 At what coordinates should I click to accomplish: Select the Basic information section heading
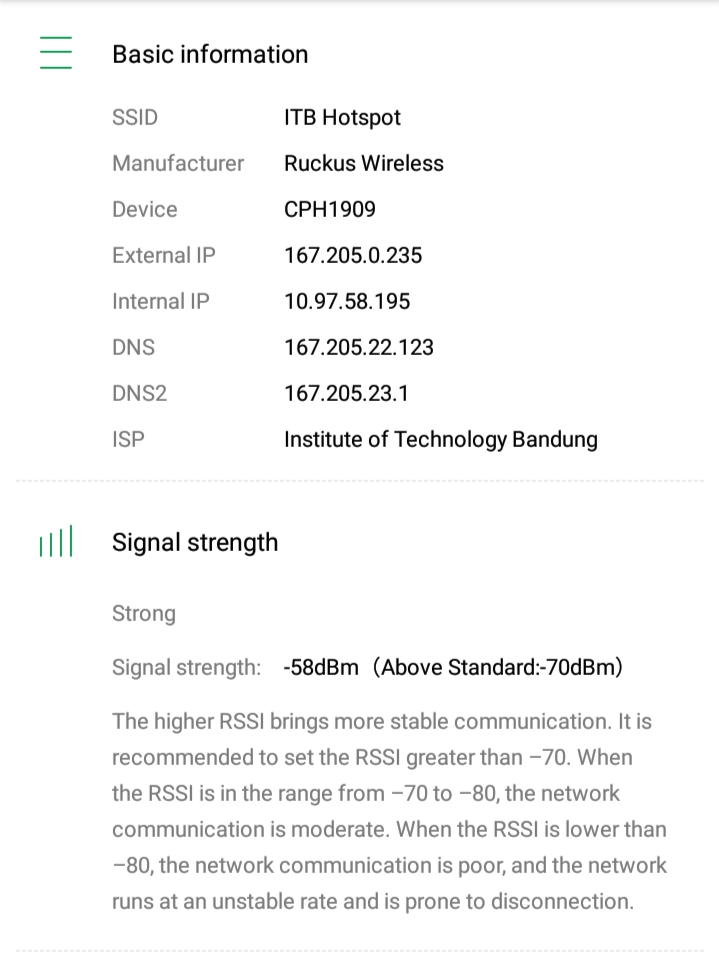(x=210, y=54)
